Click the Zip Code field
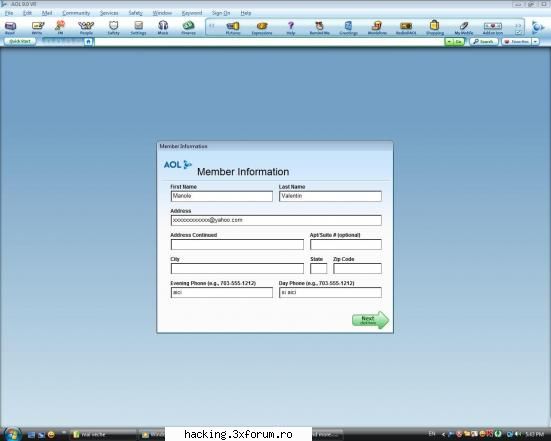Viewport: 551px width, 441px height. pos(357,268)
